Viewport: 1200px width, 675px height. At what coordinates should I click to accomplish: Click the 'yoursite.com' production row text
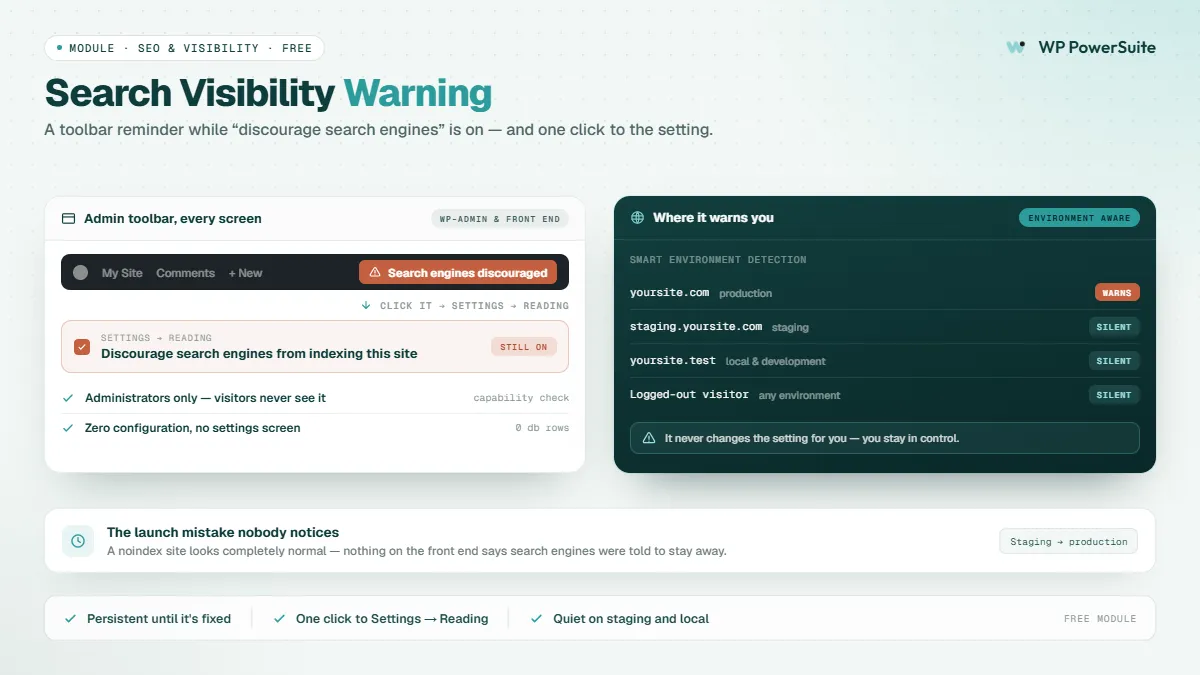point(669,293)
